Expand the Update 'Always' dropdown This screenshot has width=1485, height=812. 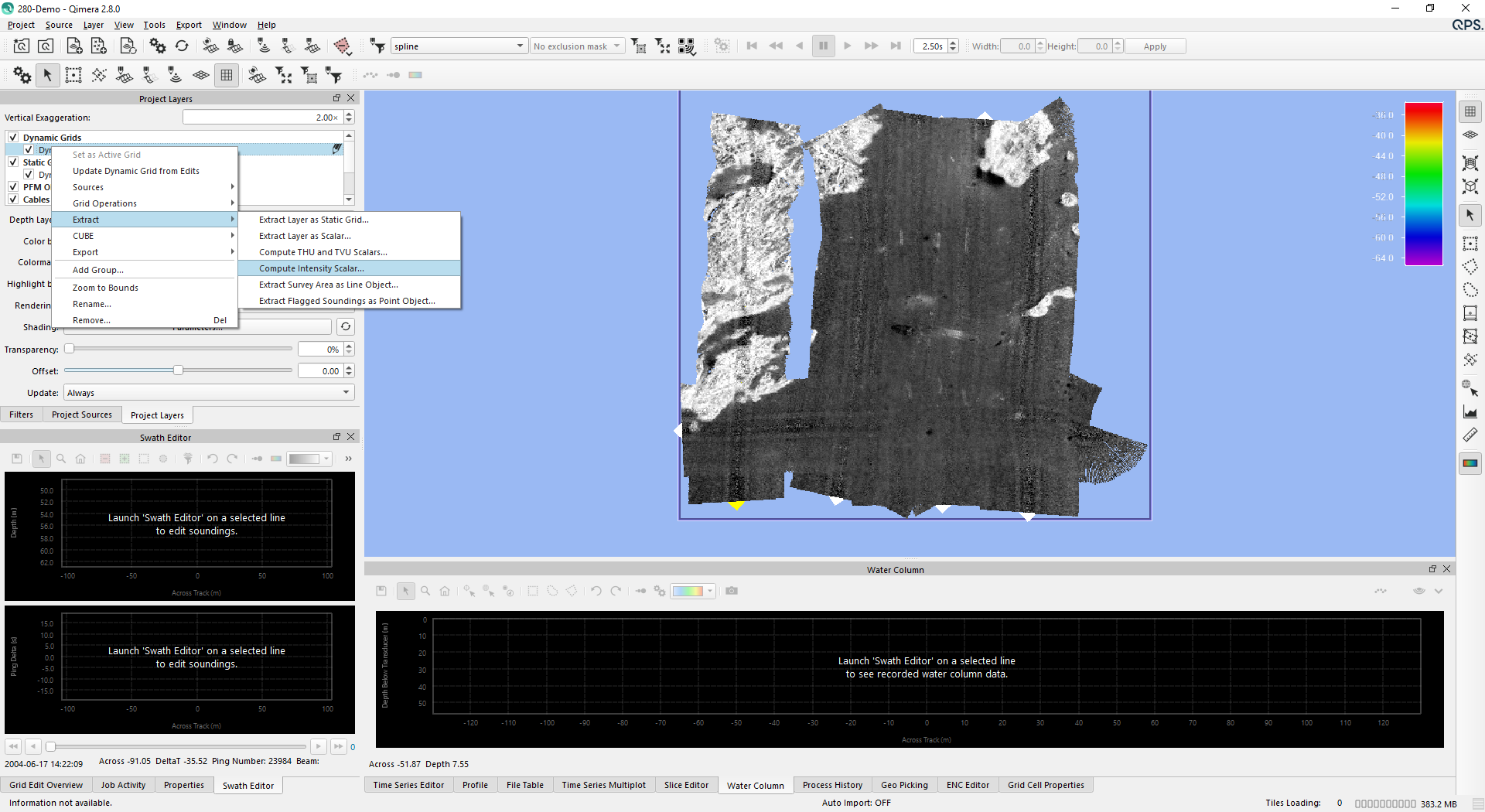pos(209,393)
